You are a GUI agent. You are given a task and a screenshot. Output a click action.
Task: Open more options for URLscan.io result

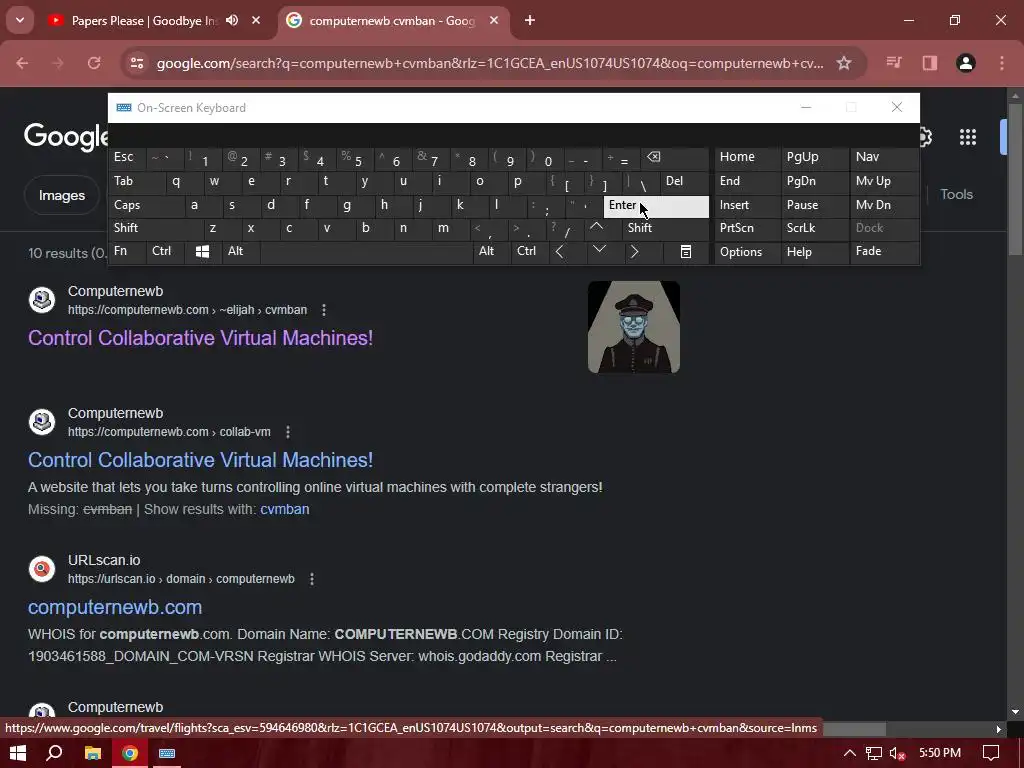pyautogui.click(x=312, y=579)
